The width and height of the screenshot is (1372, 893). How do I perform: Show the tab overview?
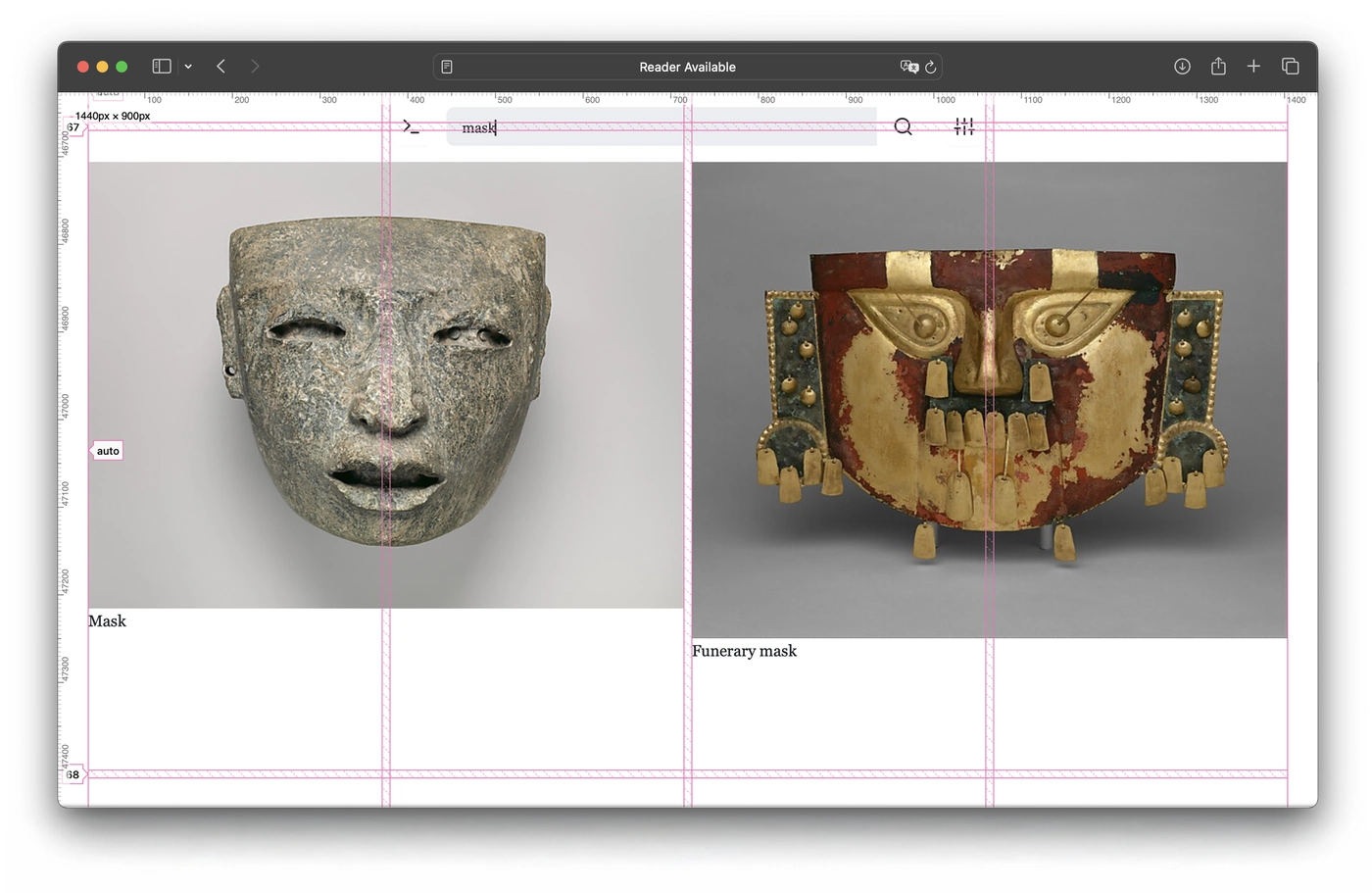coord(1290,67)
